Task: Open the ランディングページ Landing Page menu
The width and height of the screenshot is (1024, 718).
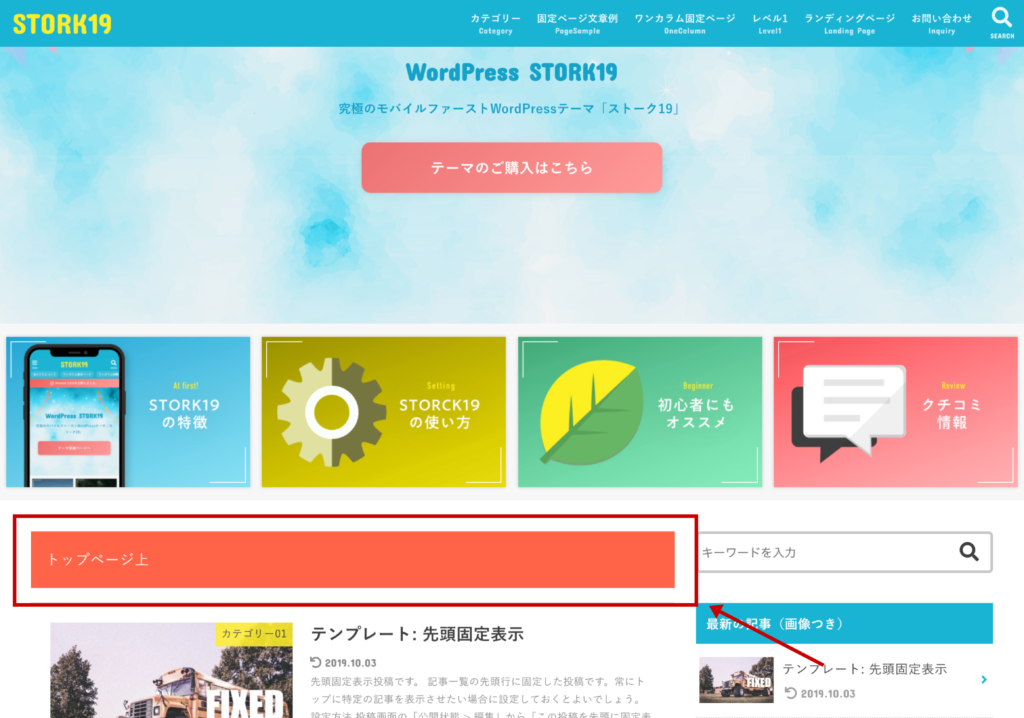Action: (849, 24)
